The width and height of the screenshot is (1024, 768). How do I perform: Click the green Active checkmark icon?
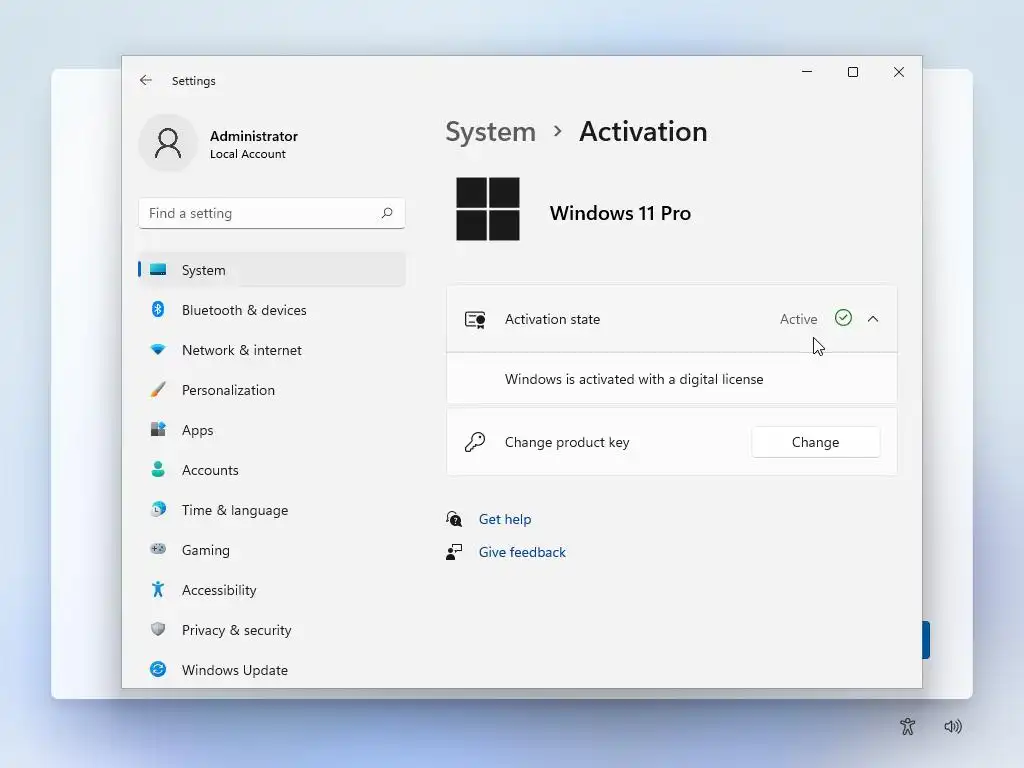(843, 318)
